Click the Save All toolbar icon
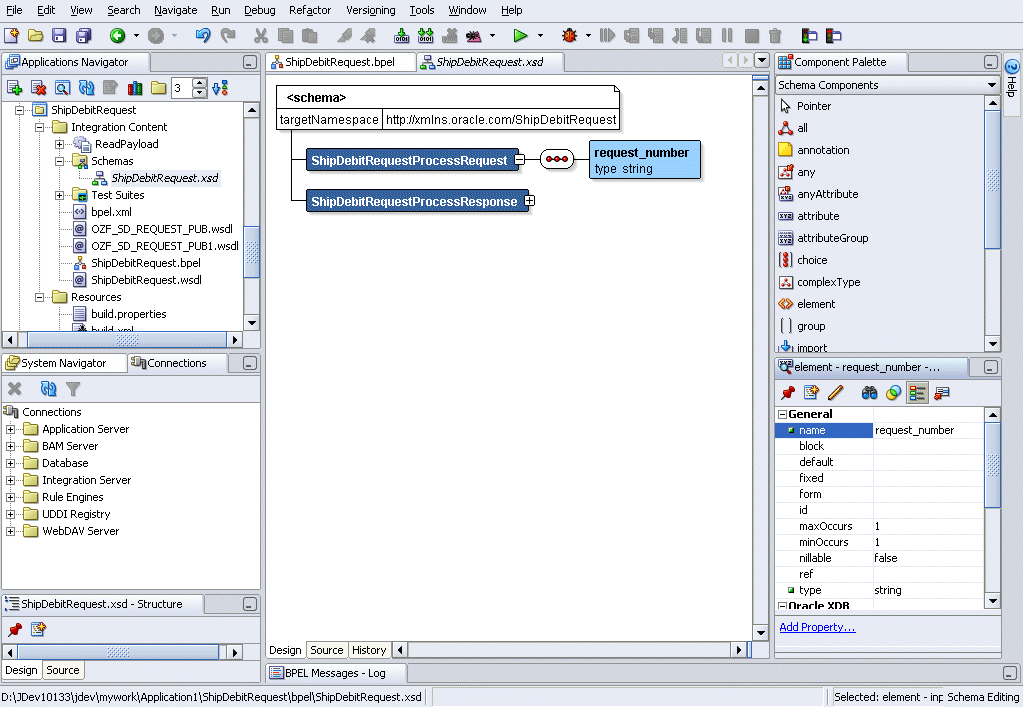The width and height of the screenshot is (1023, 707). (x=84, y=36)
